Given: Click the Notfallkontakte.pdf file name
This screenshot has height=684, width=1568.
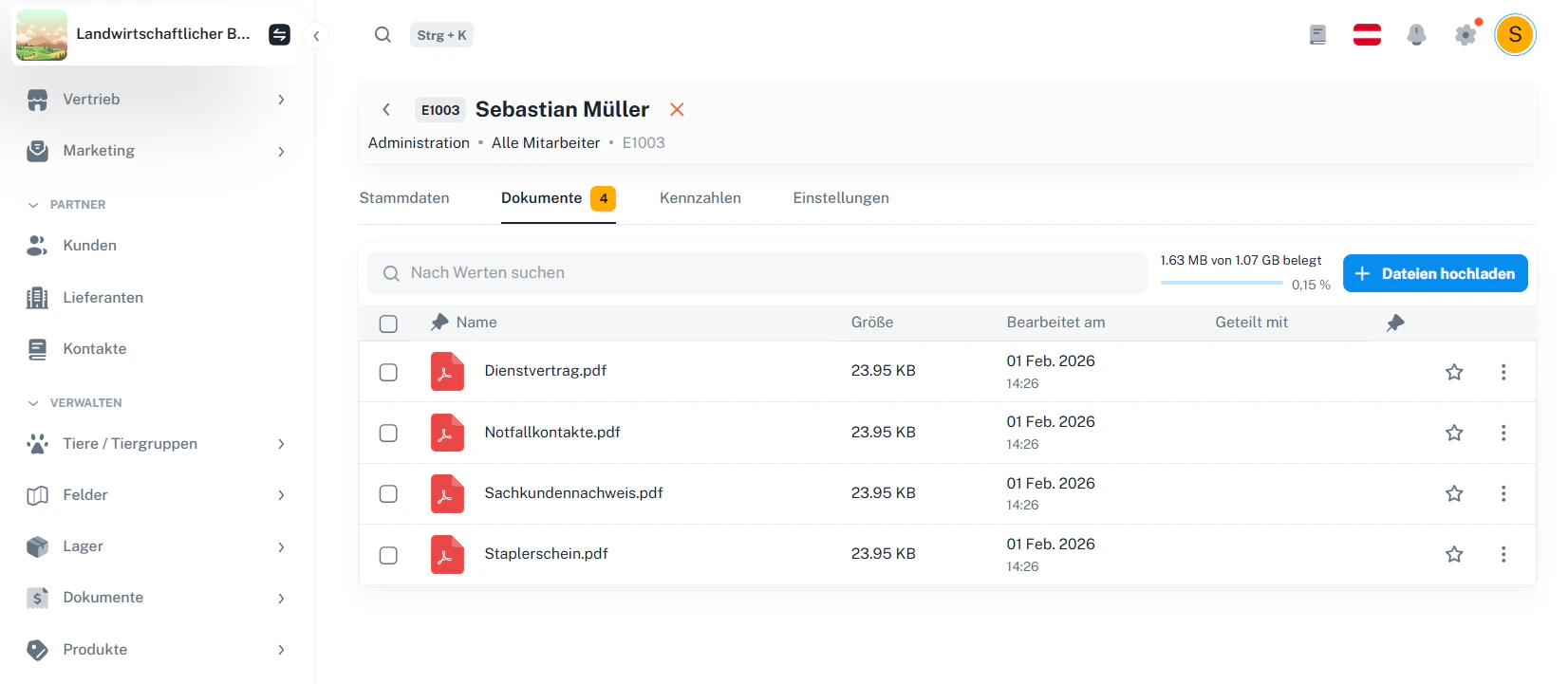Looking at the screenshot, I should (552, 433).
